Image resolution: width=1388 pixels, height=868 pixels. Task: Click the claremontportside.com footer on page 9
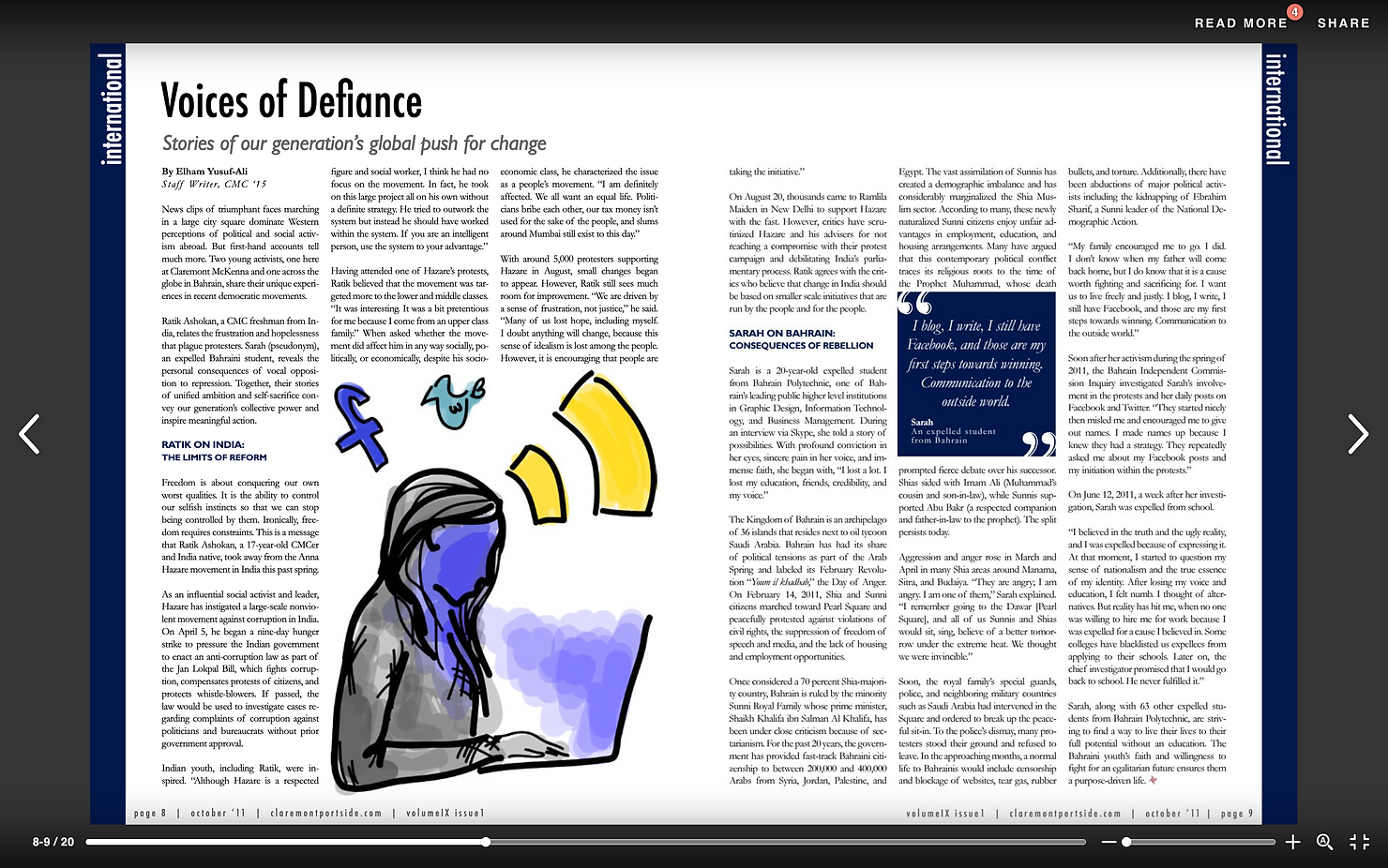[x=1064, y=813]
